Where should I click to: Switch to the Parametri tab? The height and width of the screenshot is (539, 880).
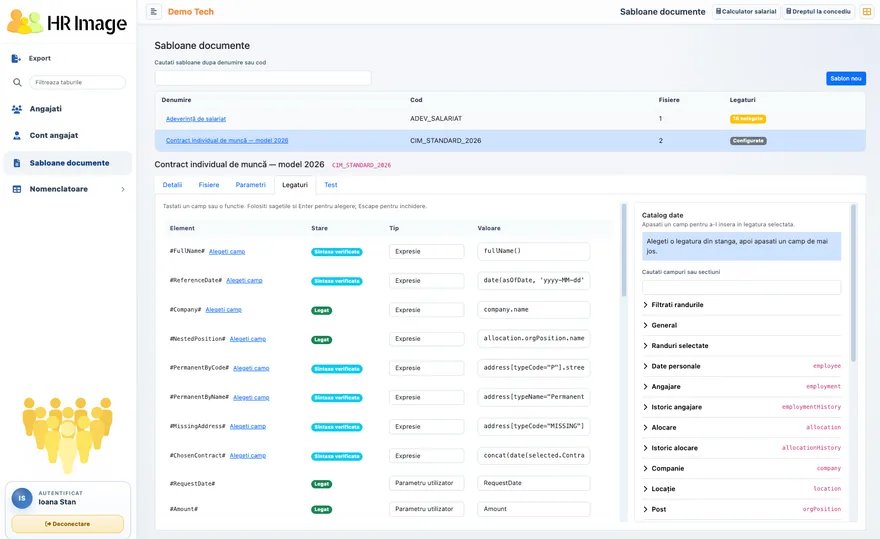pyautogui.click(x=250, y=185)
